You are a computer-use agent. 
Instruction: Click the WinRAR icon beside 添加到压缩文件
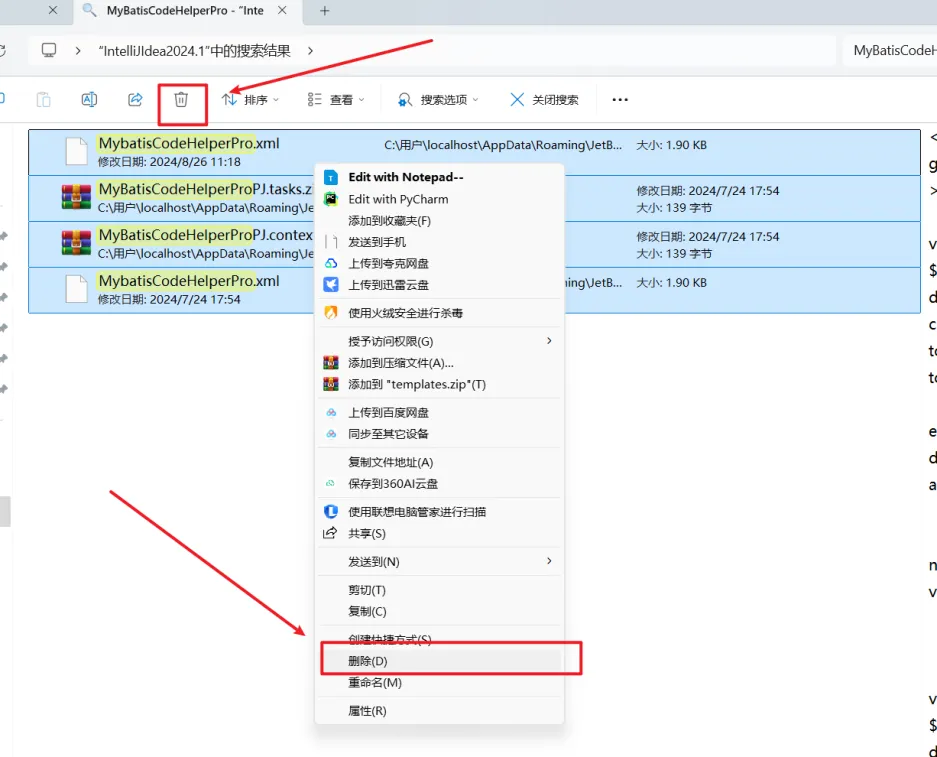click(330, 363)
